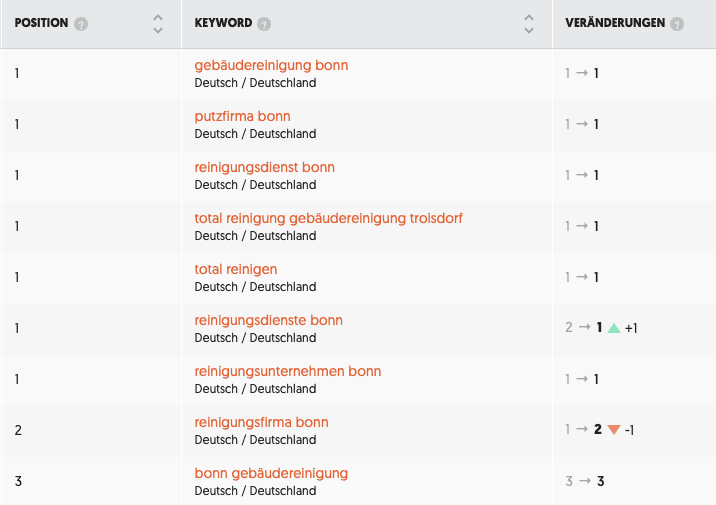Click the VERÄNDERUNGEN column header
Image resolution: width=716 pixels, height=505 pixels.
coord(615,23)
